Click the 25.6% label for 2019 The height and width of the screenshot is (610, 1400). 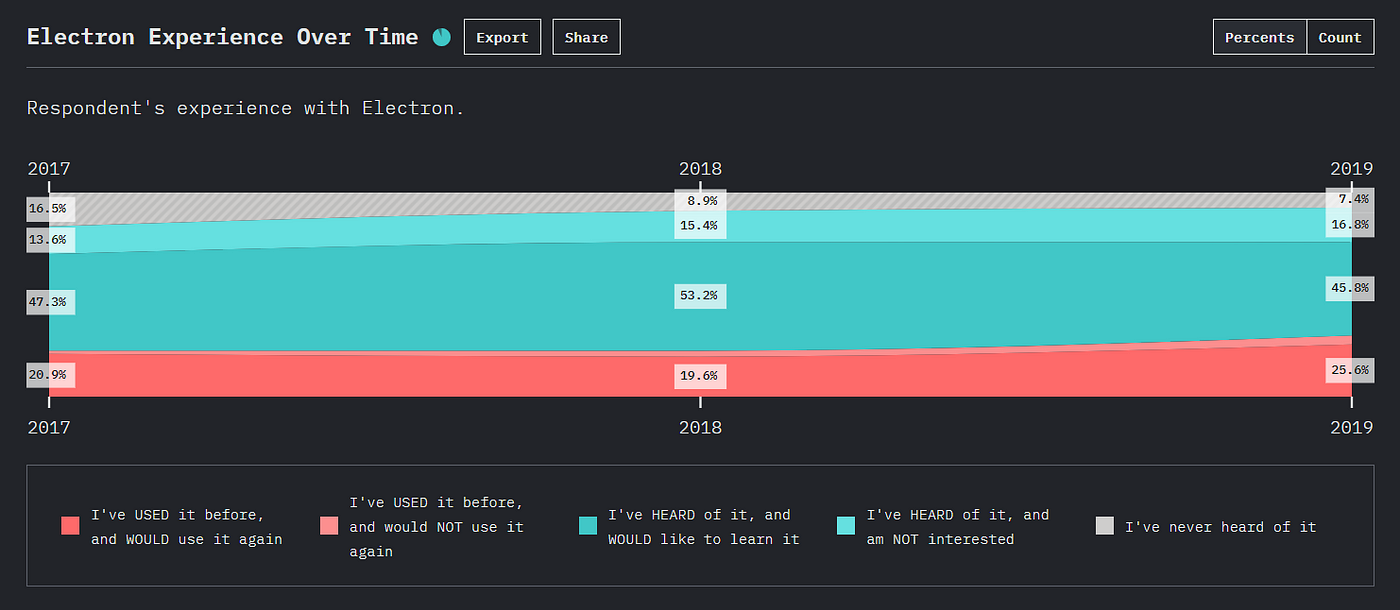[1352, 371]
